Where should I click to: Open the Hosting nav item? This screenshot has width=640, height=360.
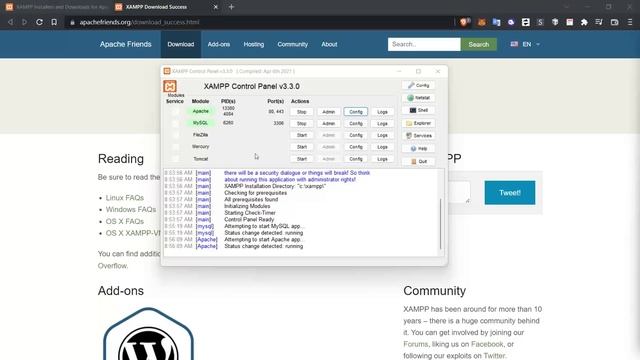[x=253, y=44]
